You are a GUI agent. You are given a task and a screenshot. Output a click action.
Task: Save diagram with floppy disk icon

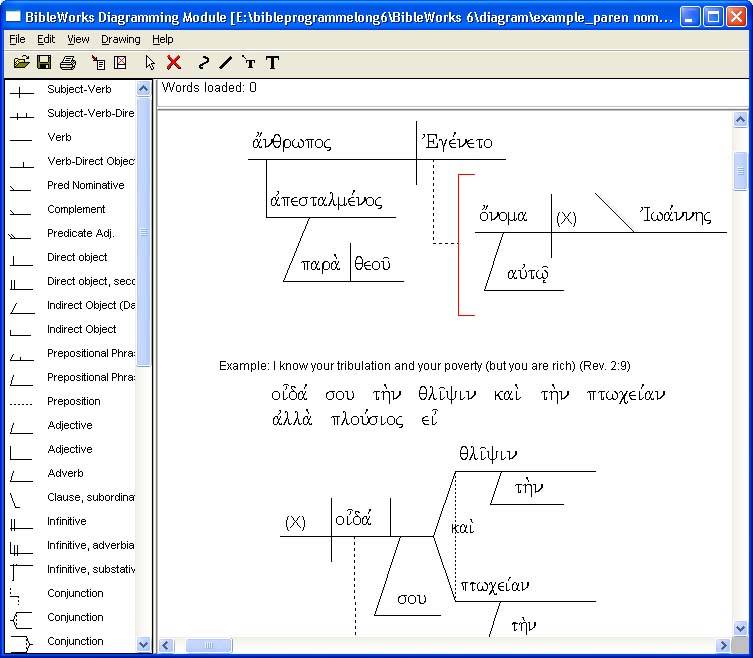(x=44, y=62)
